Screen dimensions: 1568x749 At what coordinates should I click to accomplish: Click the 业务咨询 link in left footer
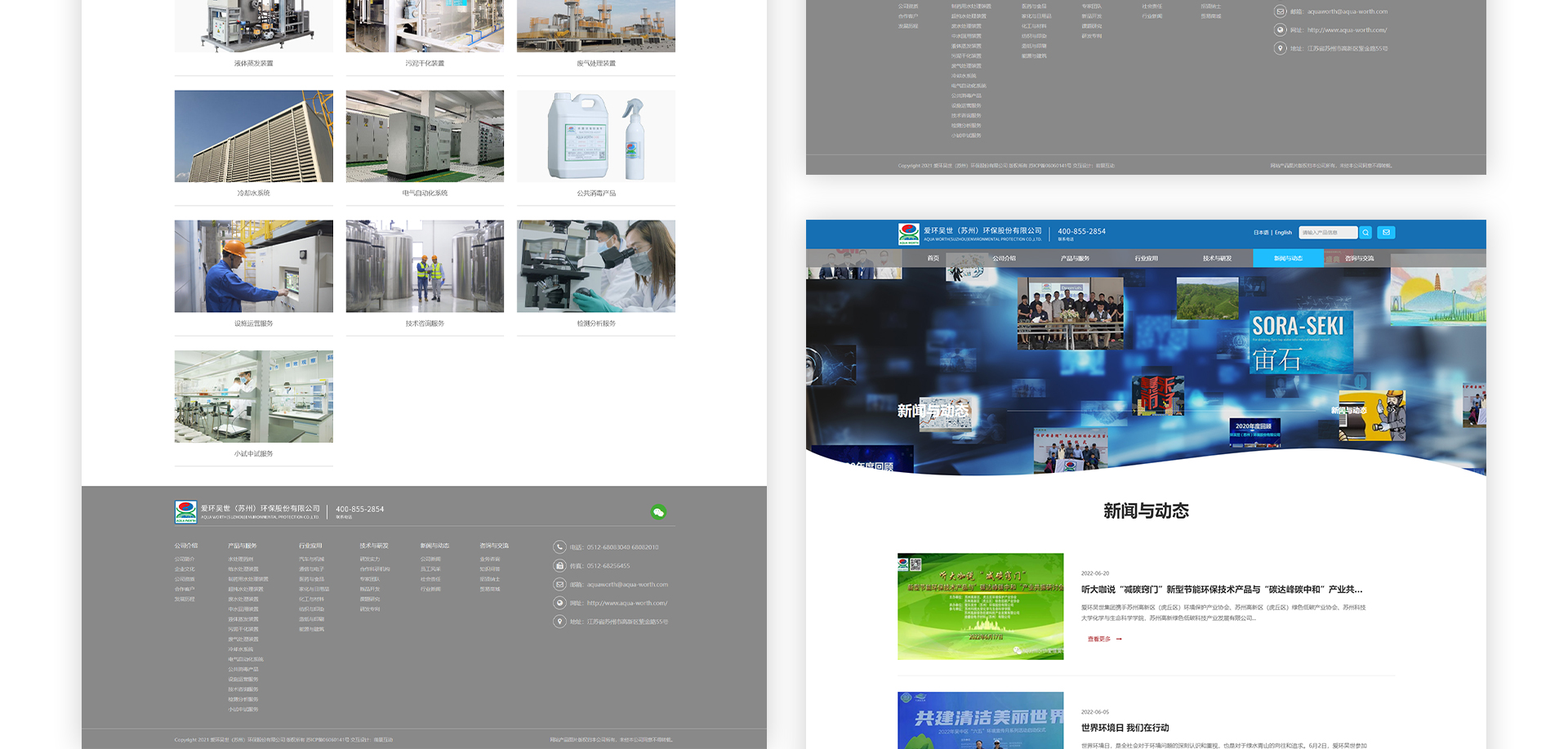[x=490, y=560]
